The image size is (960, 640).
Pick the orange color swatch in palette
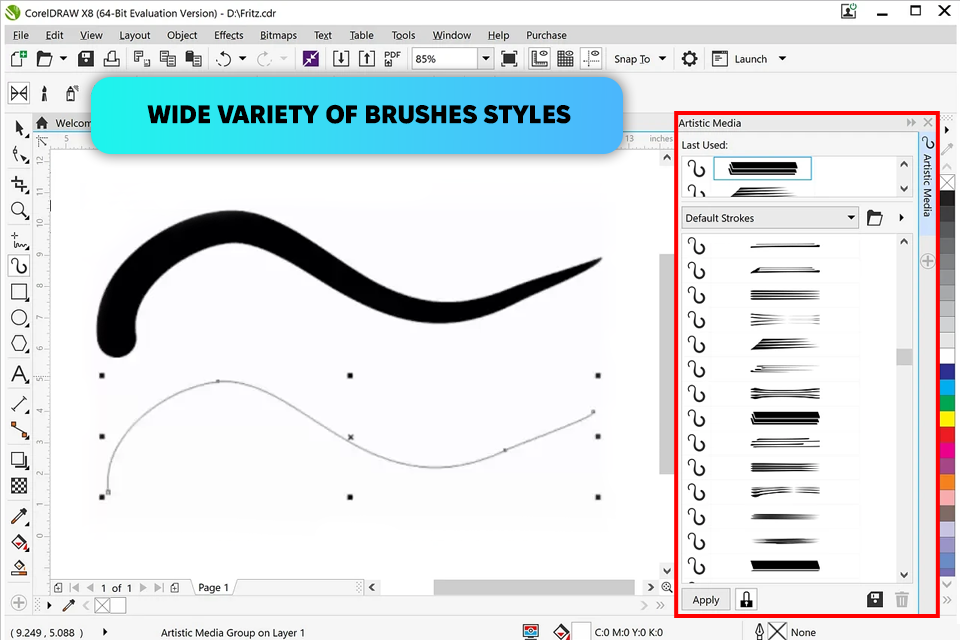[947, 482]
